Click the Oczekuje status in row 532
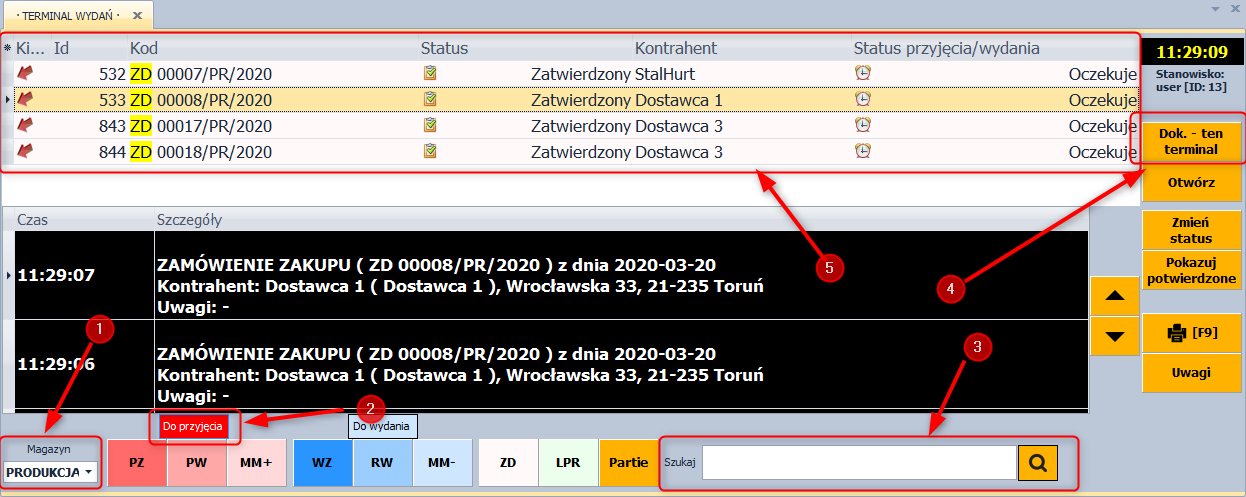 1103,73
